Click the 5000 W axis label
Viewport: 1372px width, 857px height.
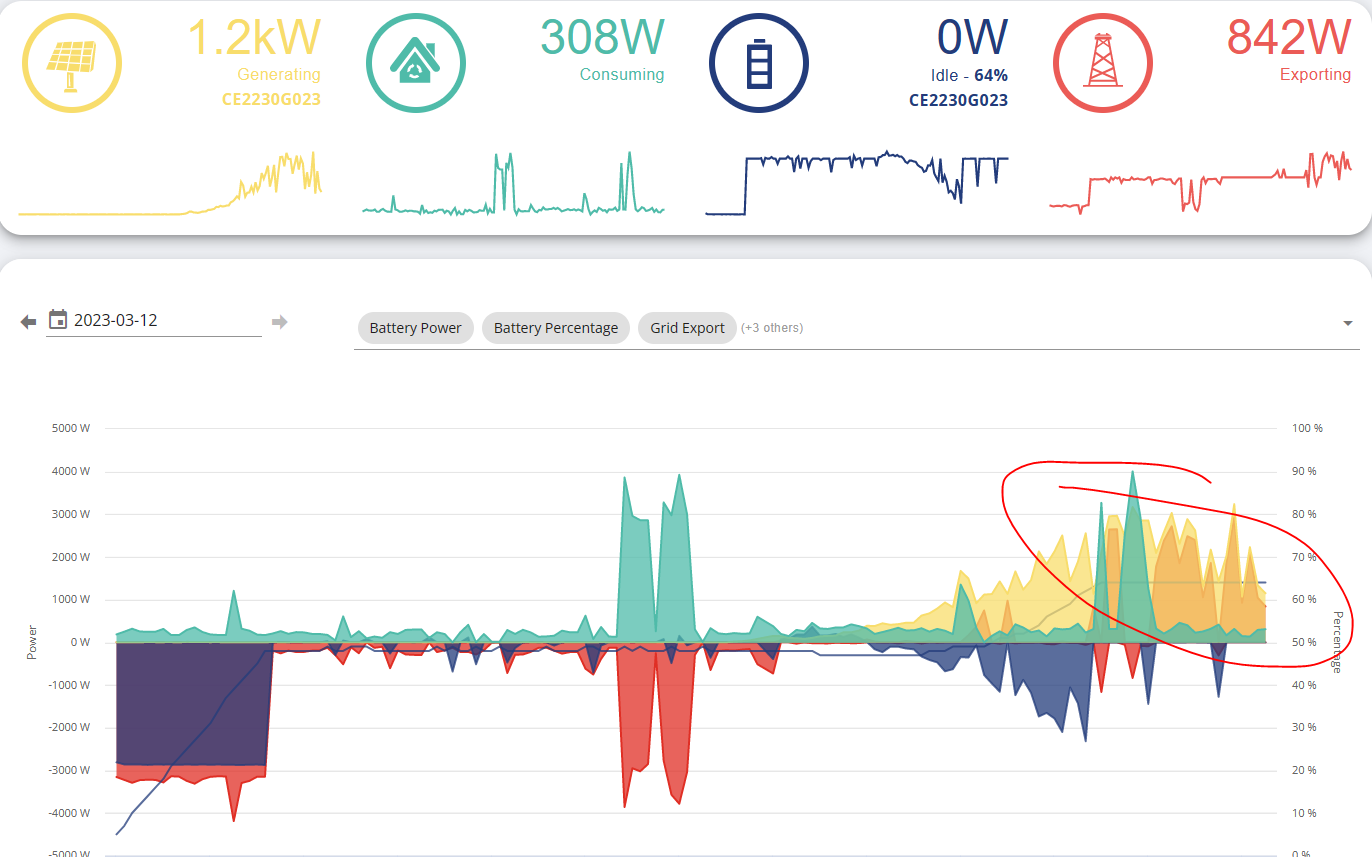click(x=71, y=428)
